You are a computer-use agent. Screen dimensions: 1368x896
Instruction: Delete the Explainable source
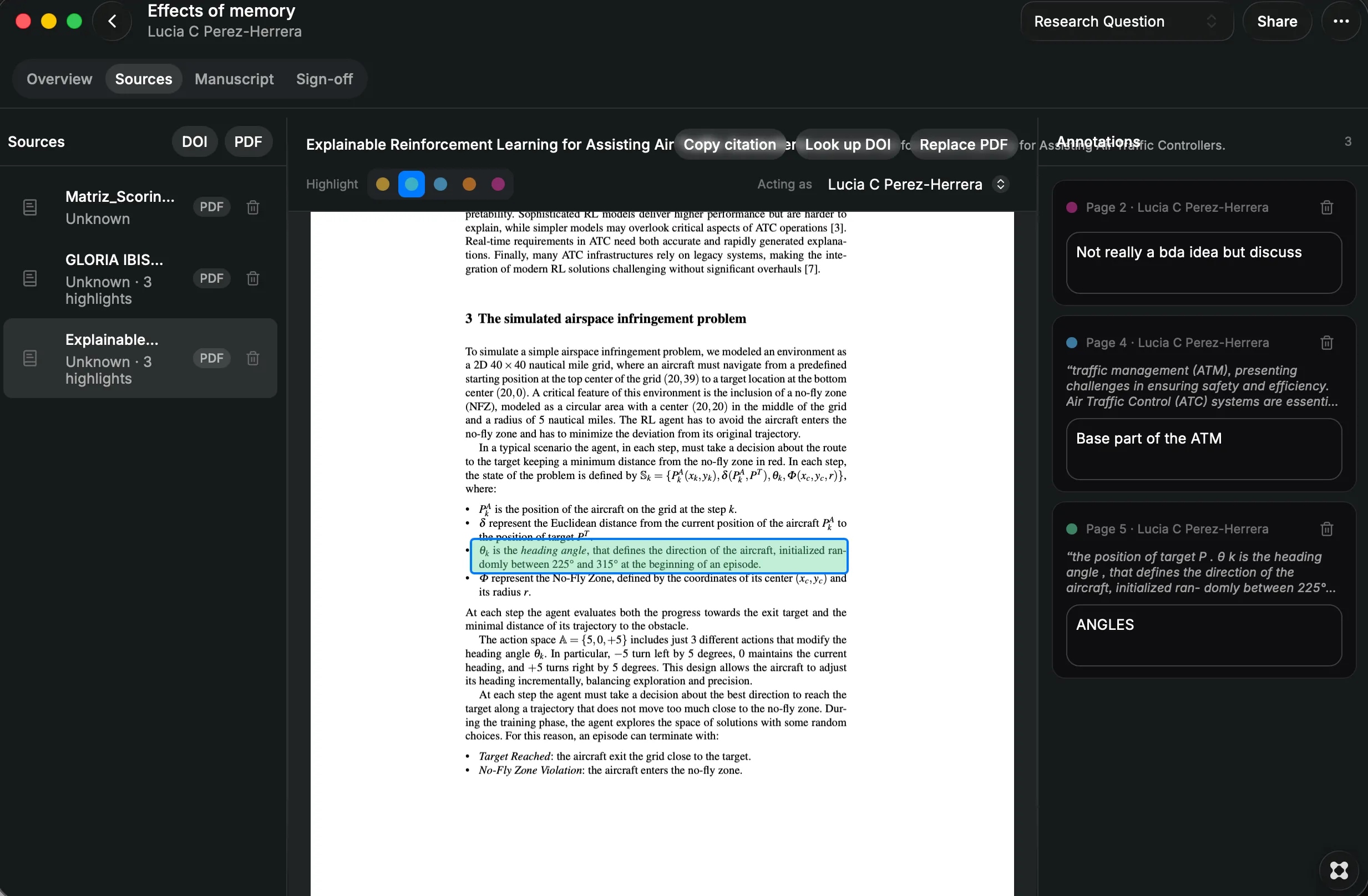point(253,358)
